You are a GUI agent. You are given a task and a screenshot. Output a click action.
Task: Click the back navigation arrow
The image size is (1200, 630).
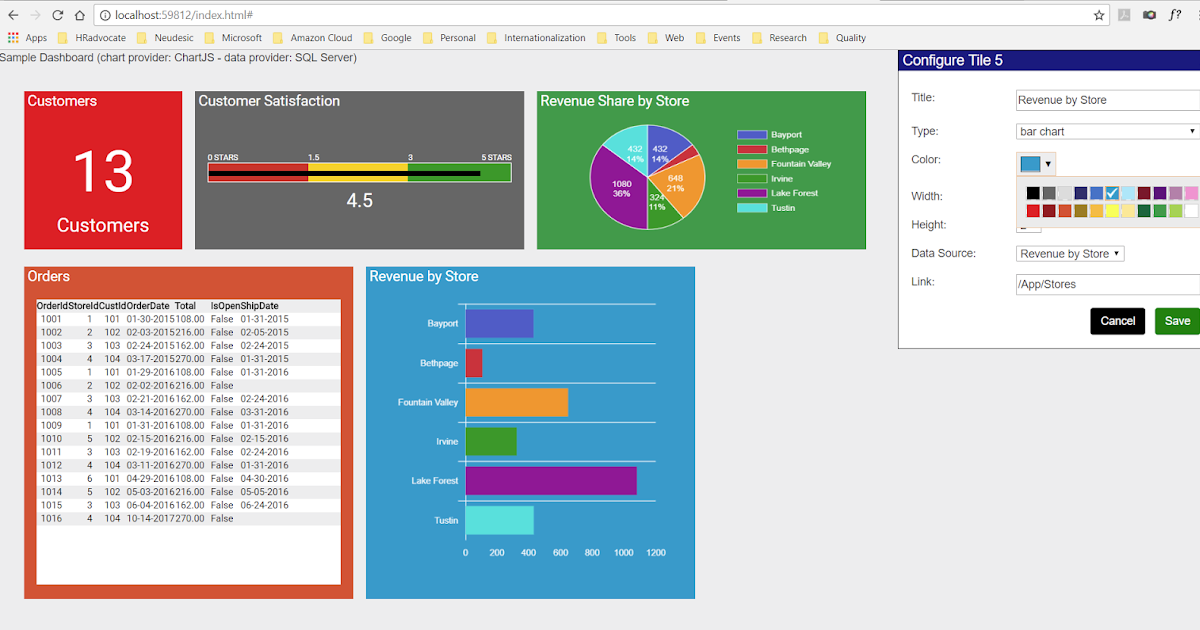coord(13,15)
